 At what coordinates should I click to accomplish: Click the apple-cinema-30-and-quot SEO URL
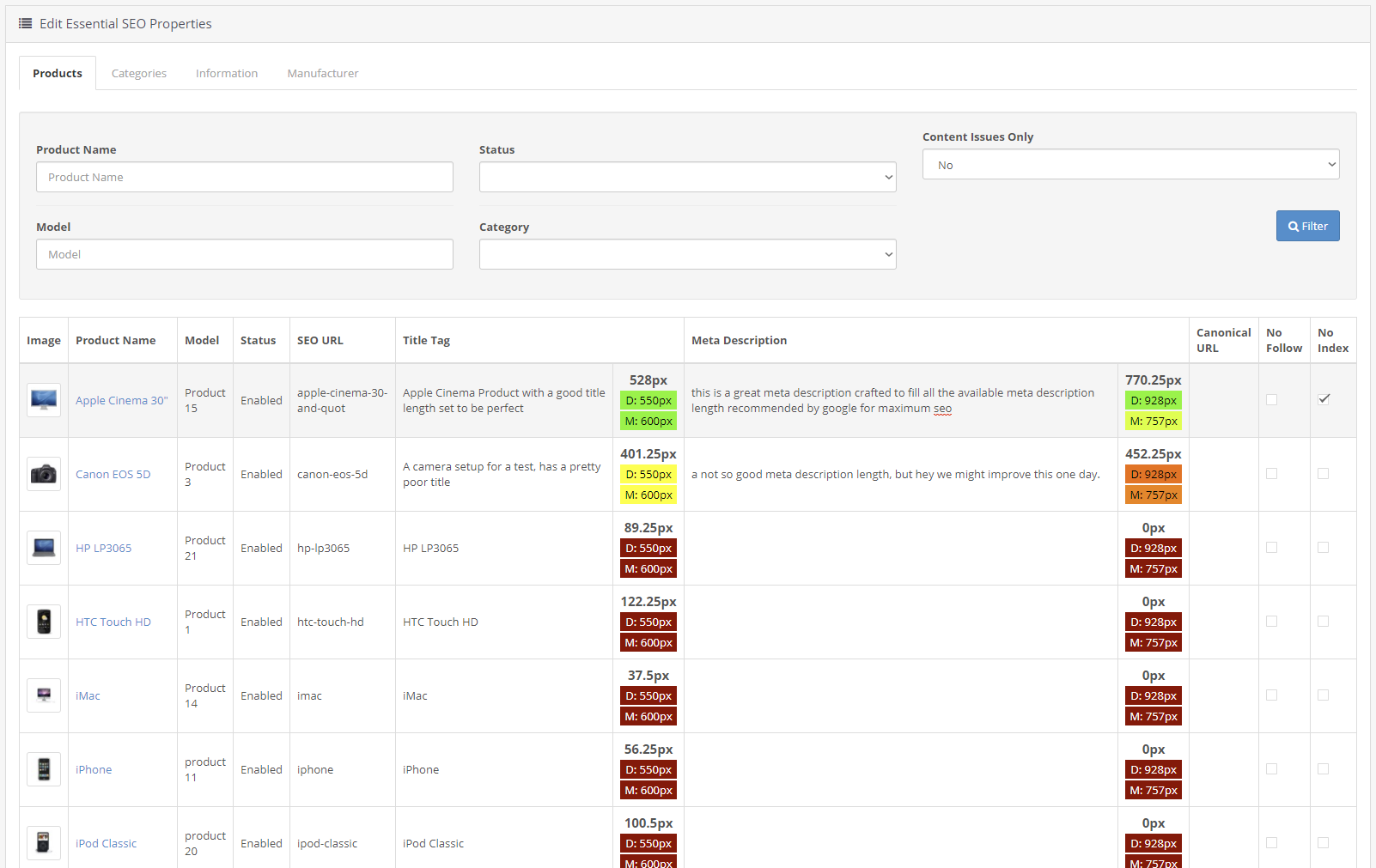click(x=342, y=400)
